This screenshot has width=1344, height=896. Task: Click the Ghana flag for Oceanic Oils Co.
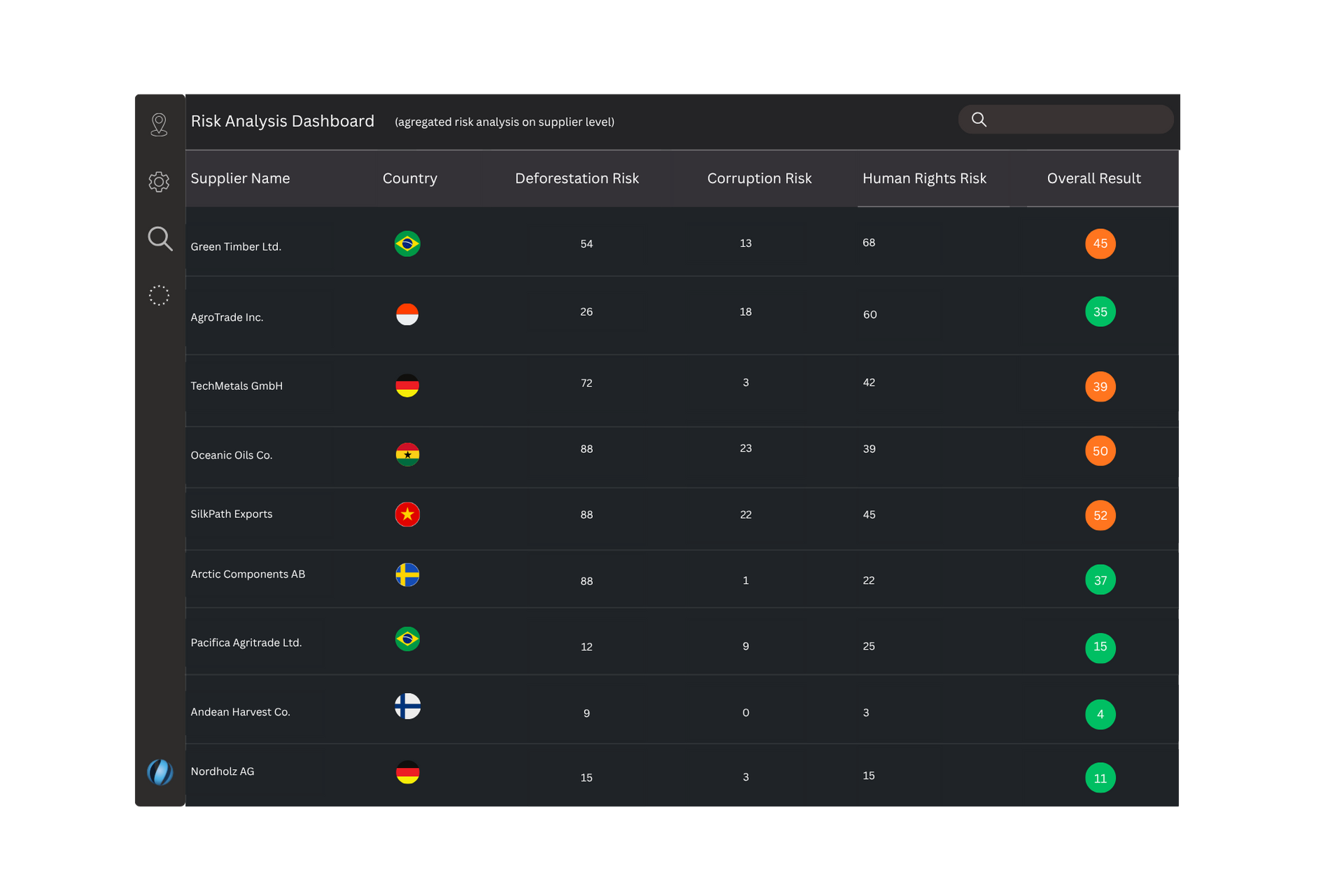point(407,454)
